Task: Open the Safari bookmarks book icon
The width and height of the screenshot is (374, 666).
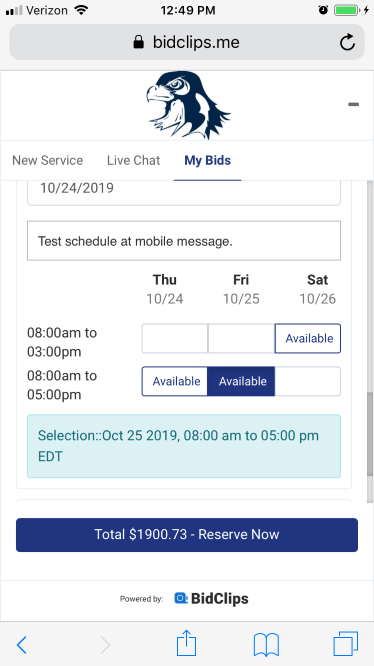Action: (266, 645)
